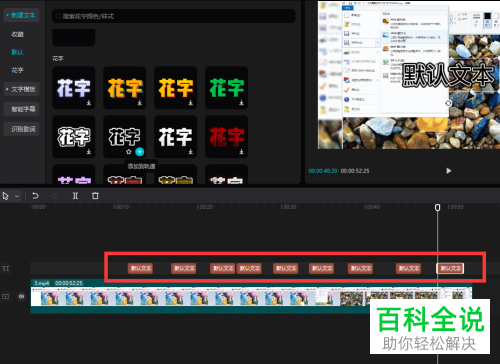Download the yellow-orange gradient 花字 style
500x364 pixels.
coord(190,103)
